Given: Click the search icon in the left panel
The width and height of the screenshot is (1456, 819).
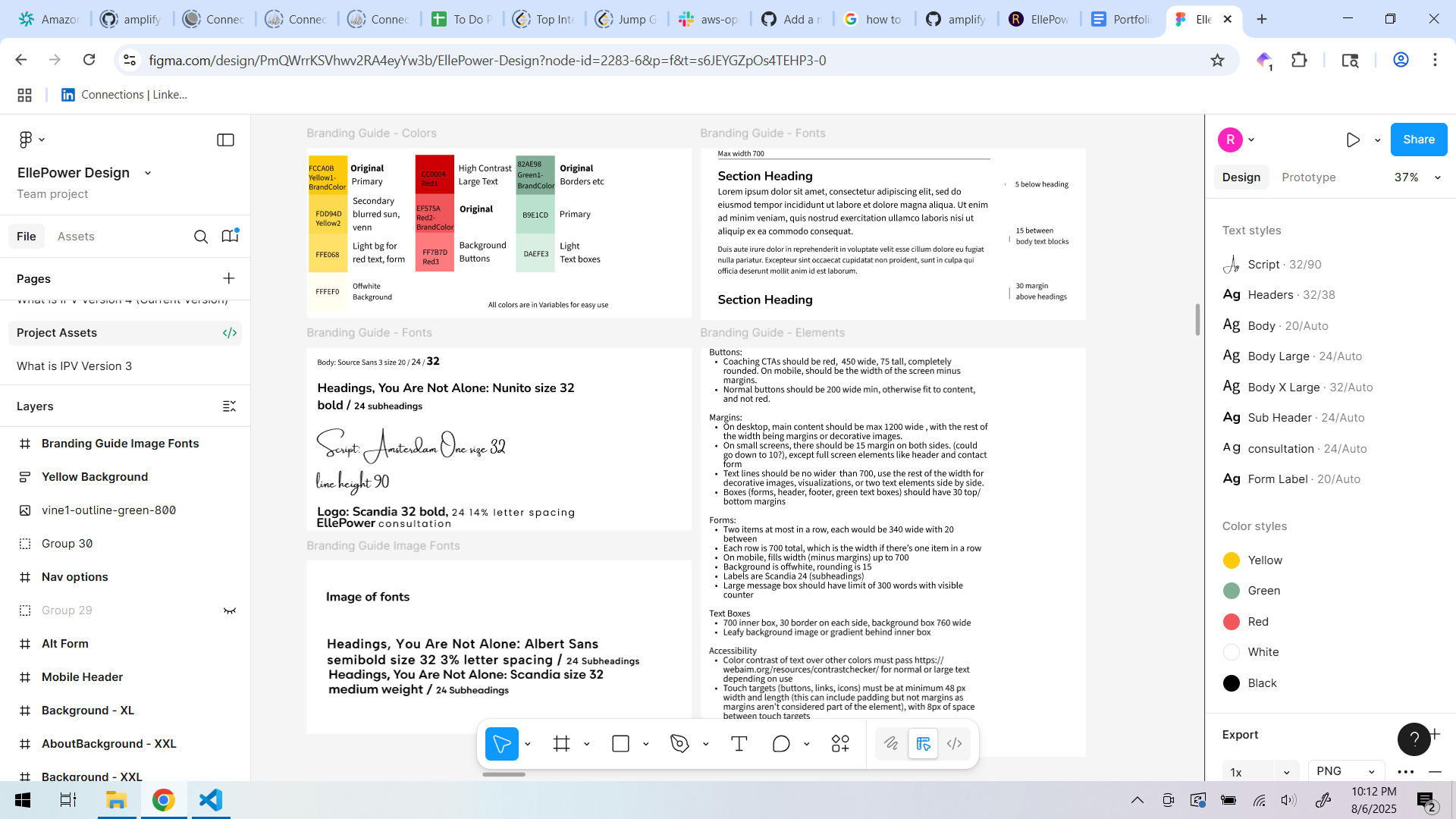Looking at the screenshot, I should [201, 236].
